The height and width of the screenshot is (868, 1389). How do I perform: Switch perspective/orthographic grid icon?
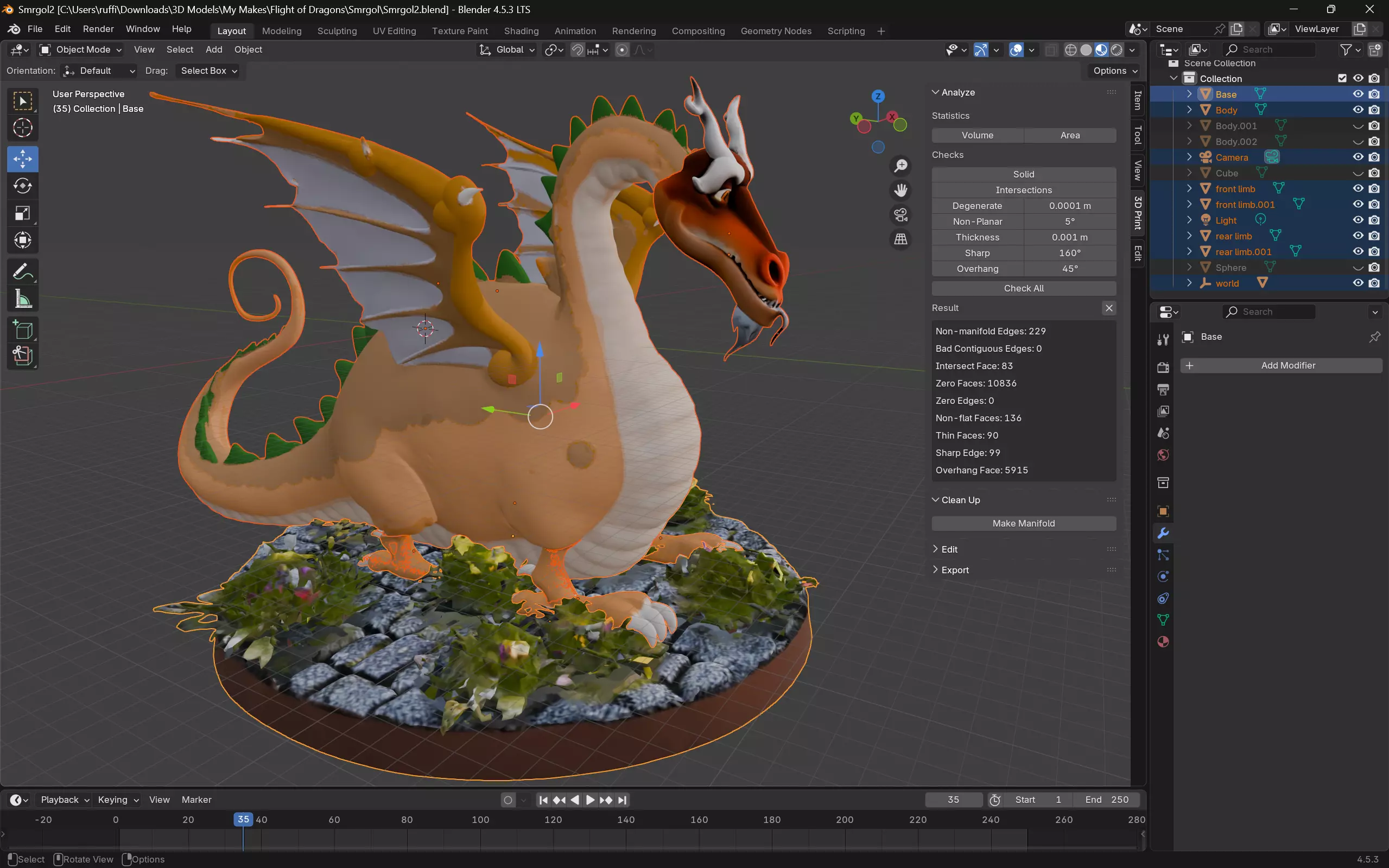point(900,239)
